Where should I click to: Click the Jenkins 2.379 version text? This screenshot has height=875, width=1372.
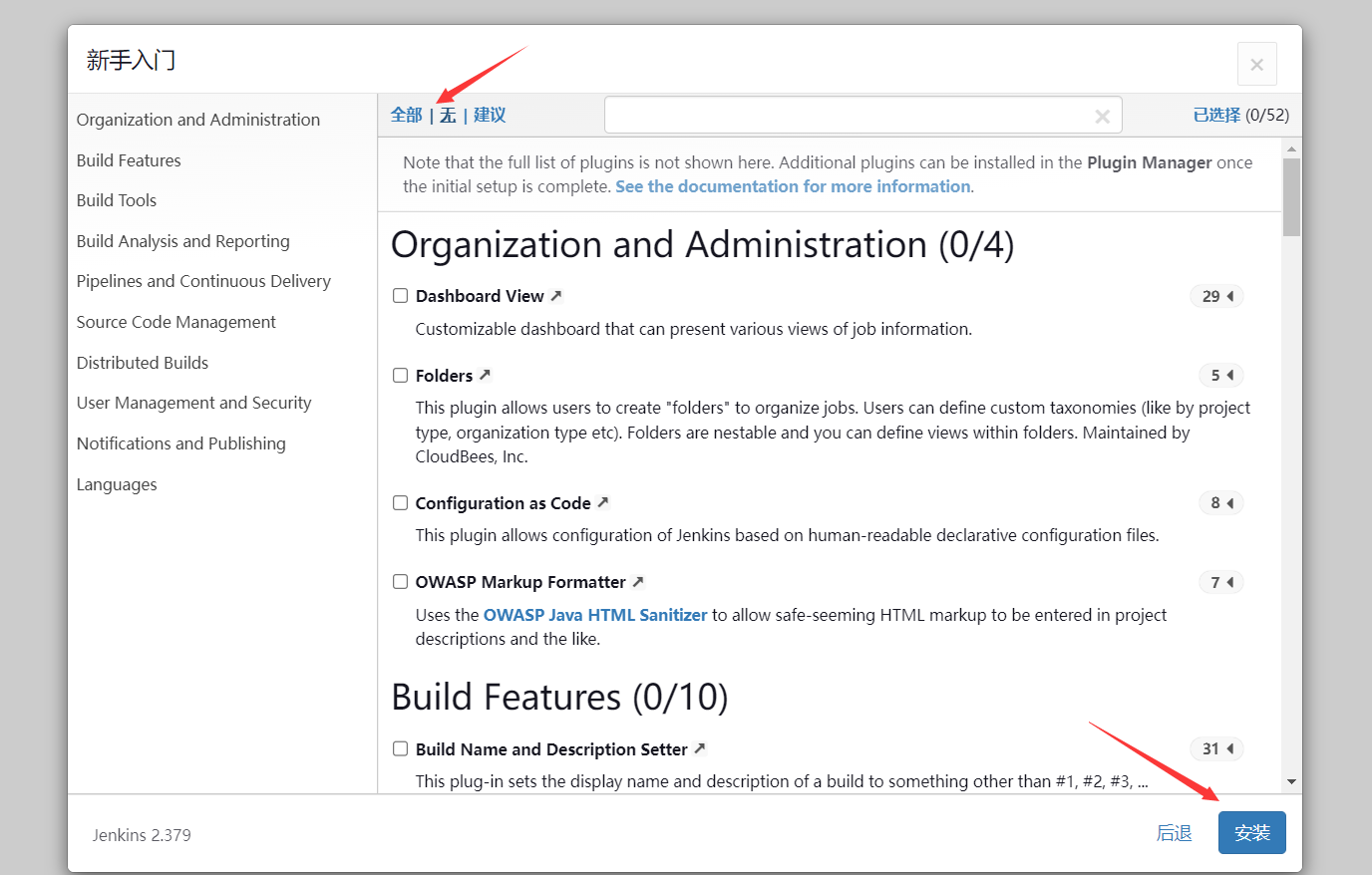click(142, 835)
